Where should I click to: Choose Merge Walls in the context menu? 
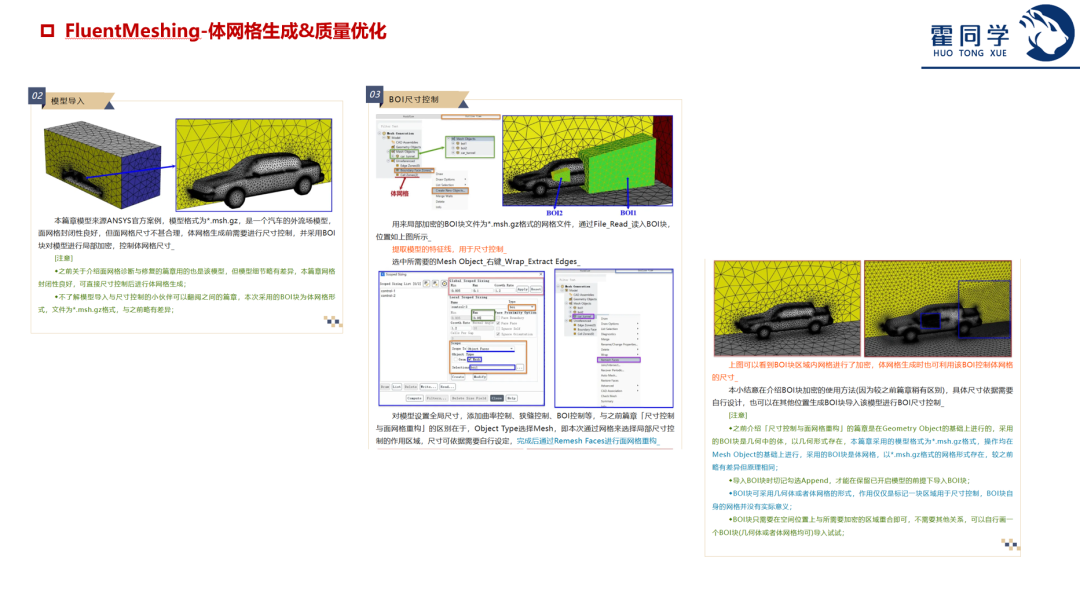tap(444, 196)
